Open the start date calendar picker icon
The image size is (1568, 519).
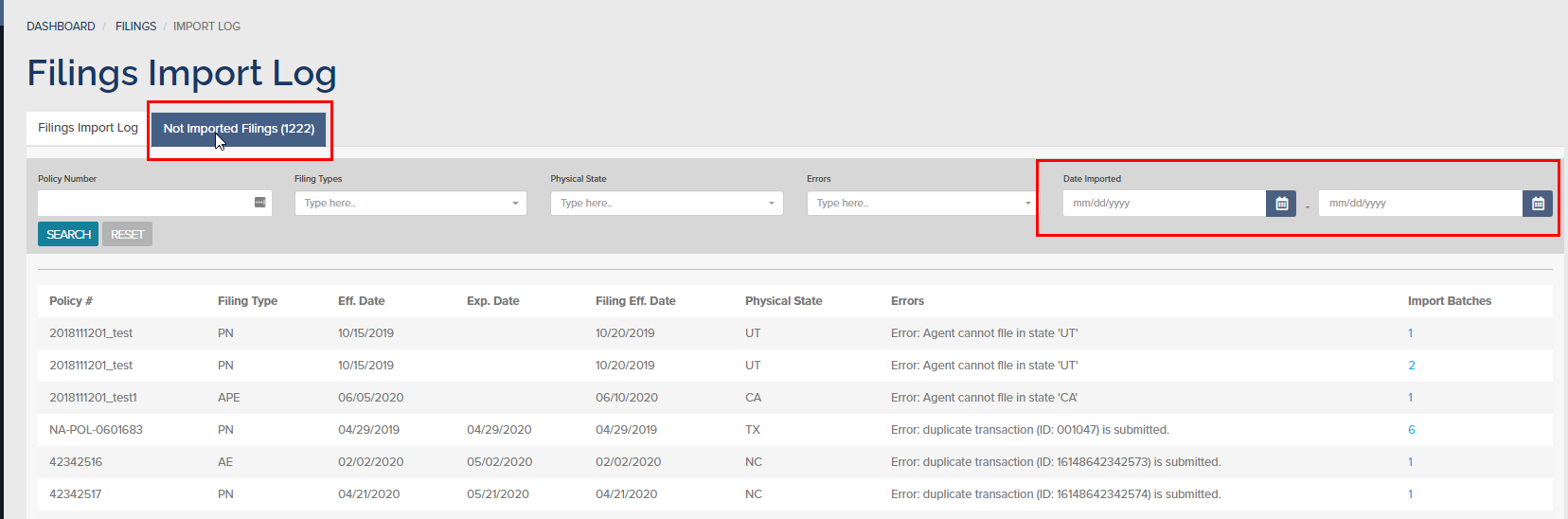pos(1281,204)
